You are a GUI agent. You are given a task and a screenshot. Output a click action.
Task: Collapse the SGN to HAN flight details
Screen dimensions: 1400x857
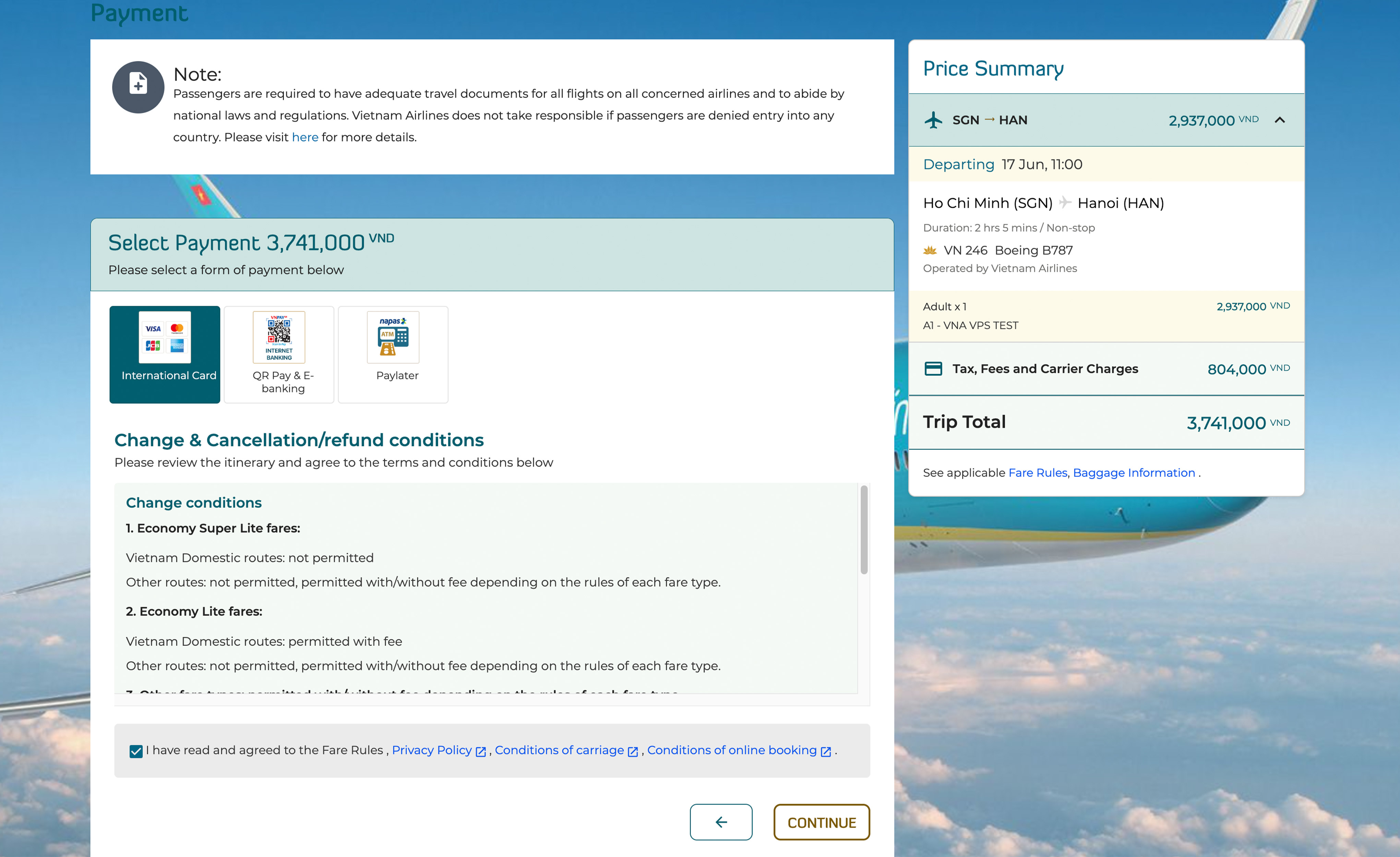point(1280,120)
